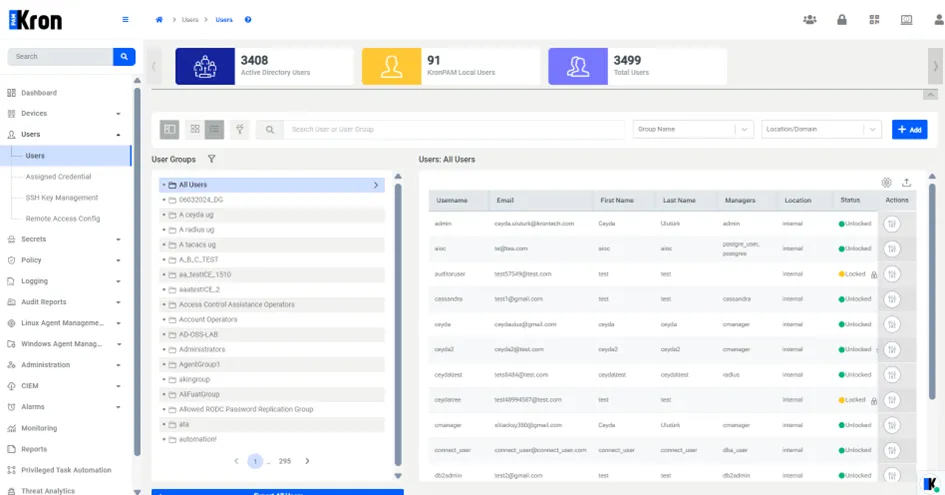Open table column settings gear icon
945x495 pixels.
[886, 183]
